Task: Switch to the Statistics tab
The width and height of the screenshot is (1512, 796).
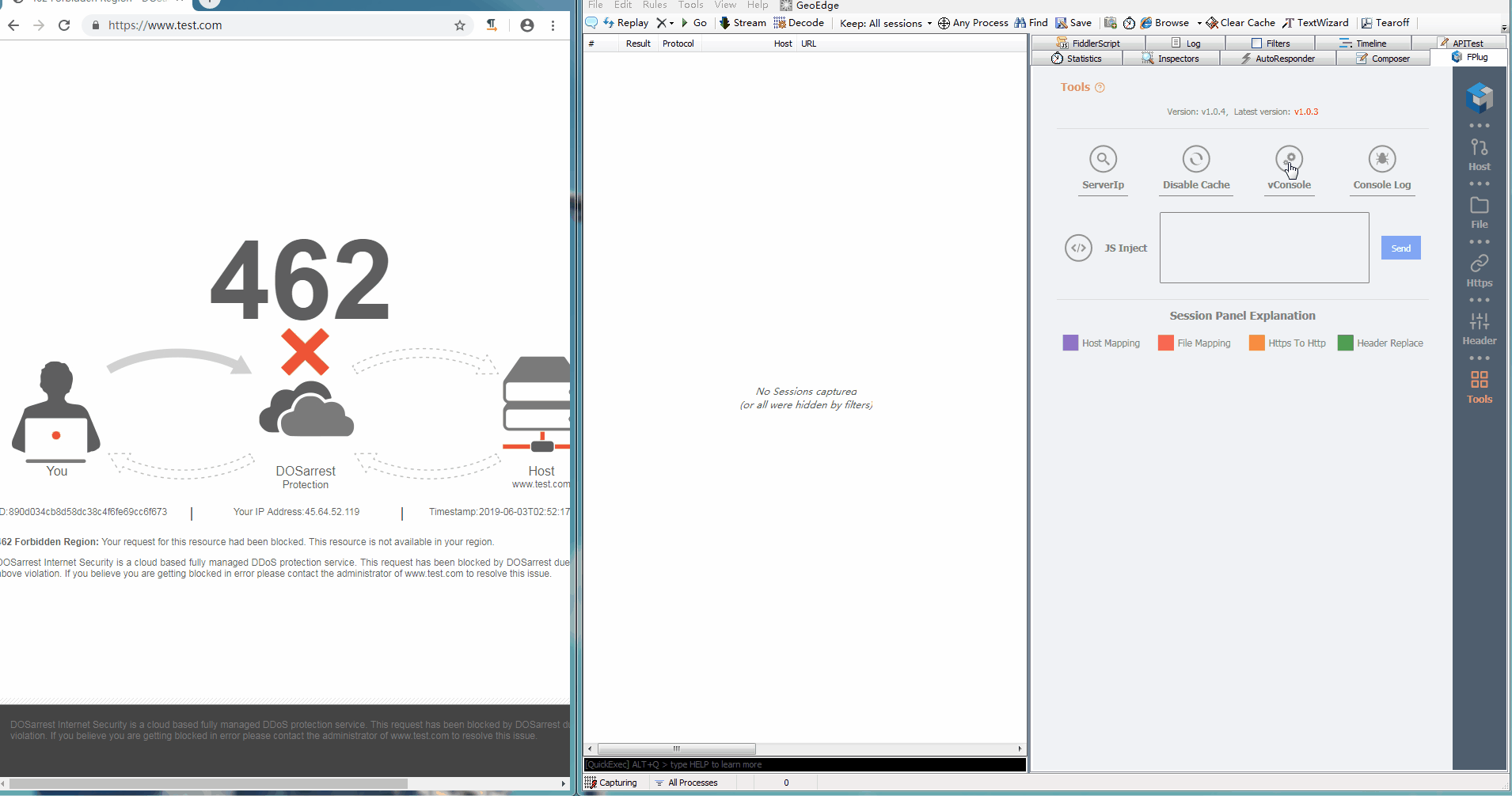Action: pos(1077,59)
